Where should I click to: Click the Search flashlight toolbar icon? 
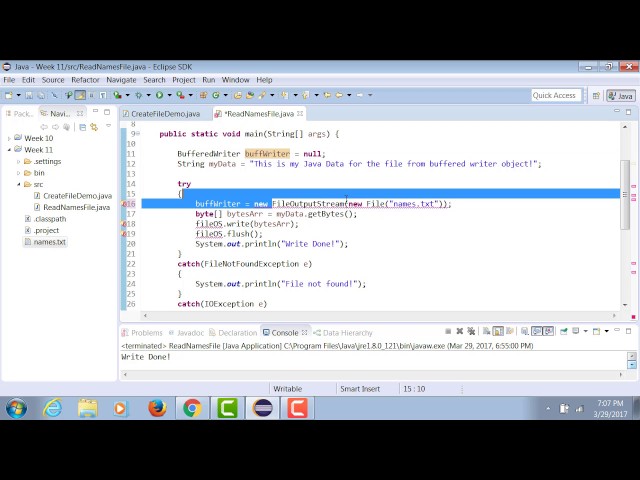click(x=262, y=95)
